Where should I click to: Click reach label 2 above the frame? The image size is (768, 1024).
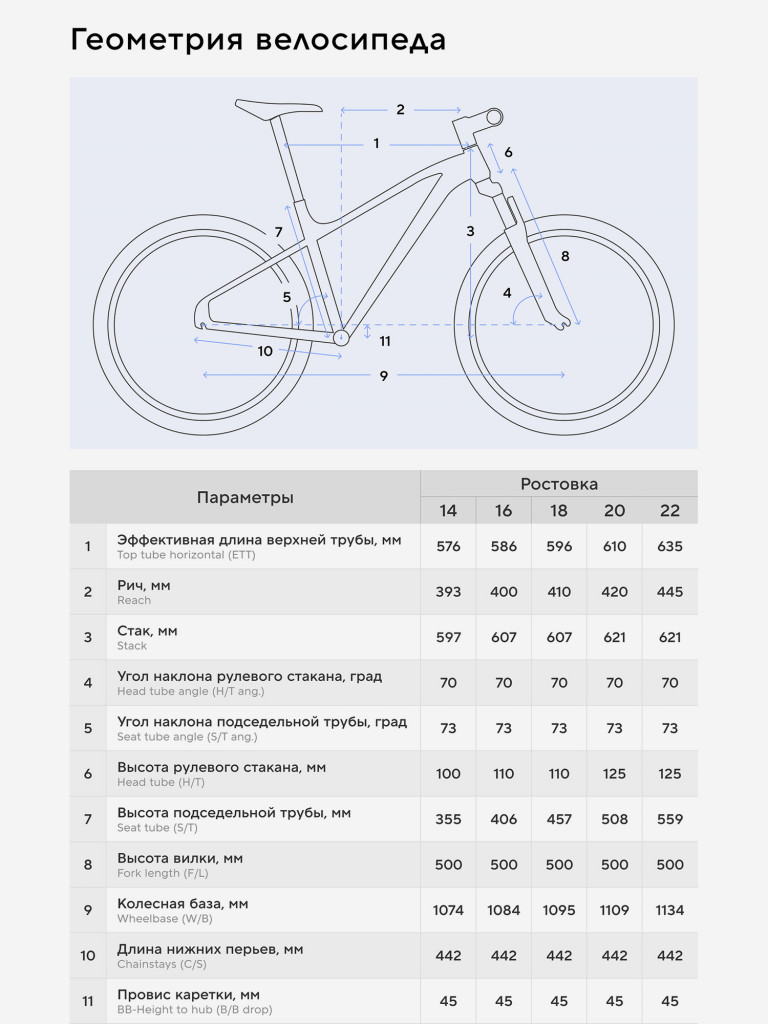tap(400, 109)
